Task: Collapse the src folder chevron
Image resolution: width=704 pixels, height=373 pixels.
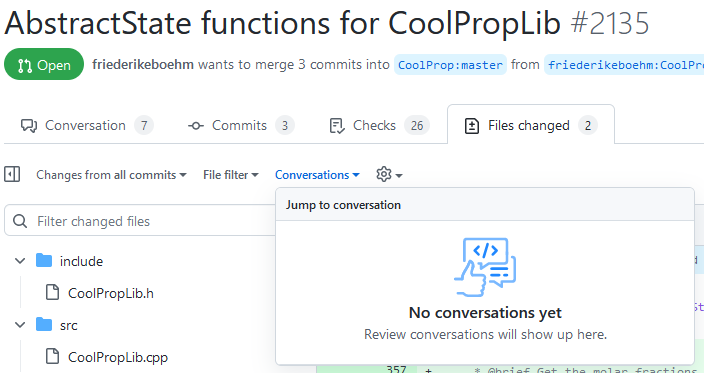Action: pos(20,325)
